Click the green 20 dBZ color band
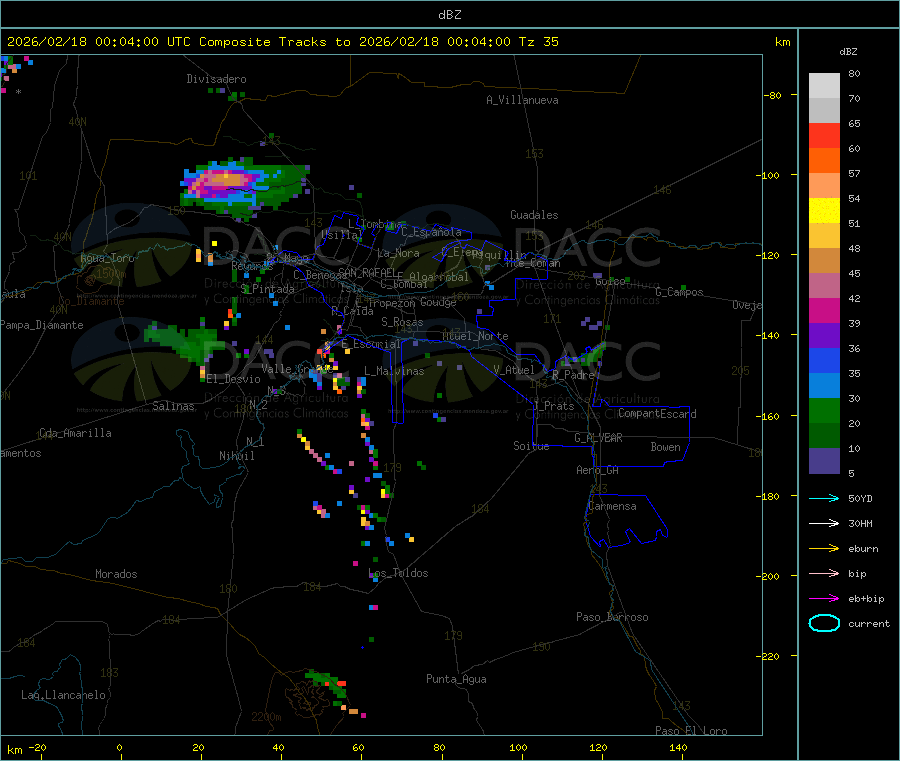This screenshot has height=761, width=900. tap(824, 410)
